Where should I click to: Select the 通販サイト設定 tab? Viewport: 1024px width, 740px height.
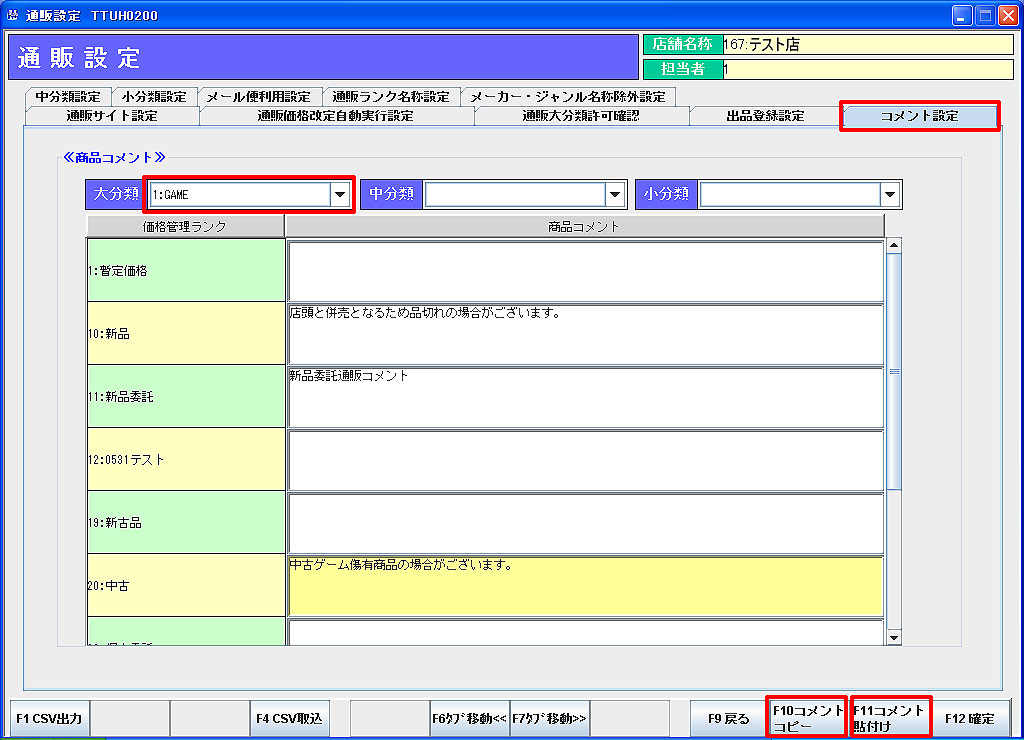click(x=112, y=116)
